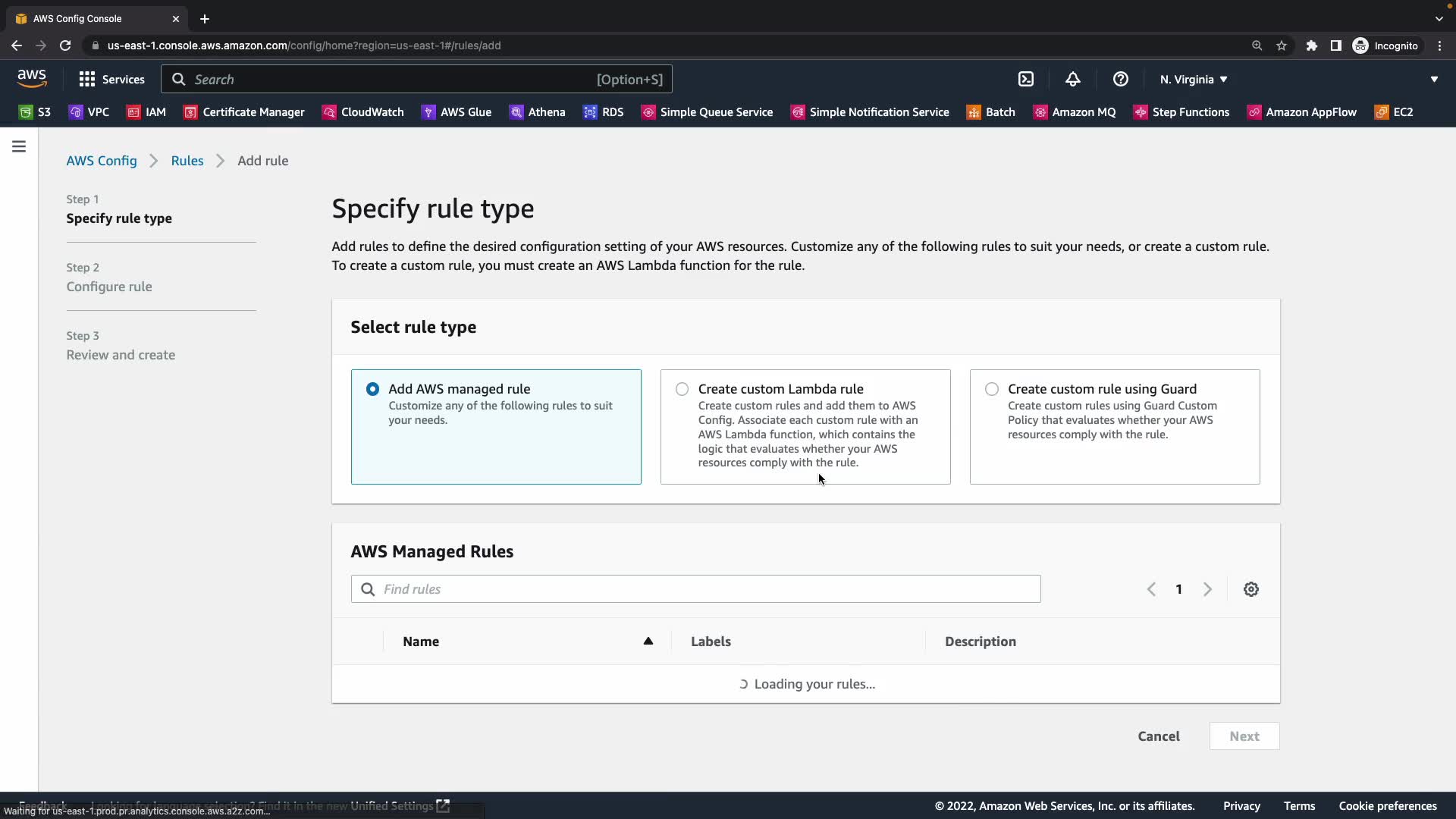1456x819 pixels.
Task: Open rules table preferences gear
Action: pyautogui.click(x=1250, y=589)
